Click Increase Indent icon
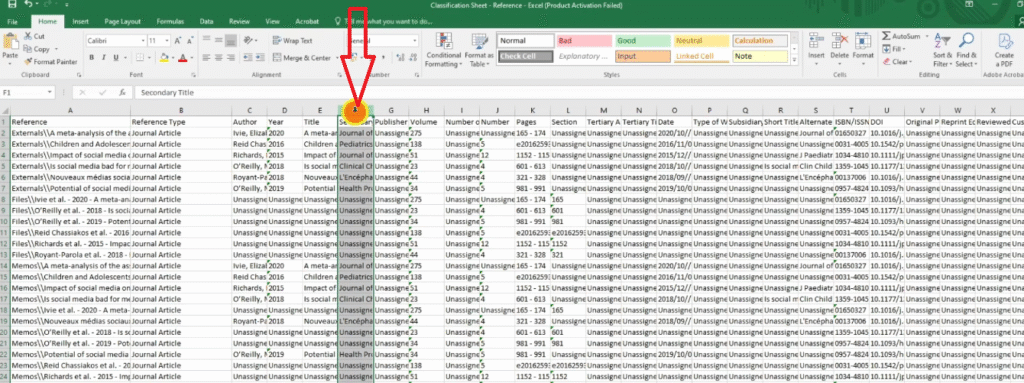Image resolution: width=1024 pixels, height=383 pixels. point(260,58)
